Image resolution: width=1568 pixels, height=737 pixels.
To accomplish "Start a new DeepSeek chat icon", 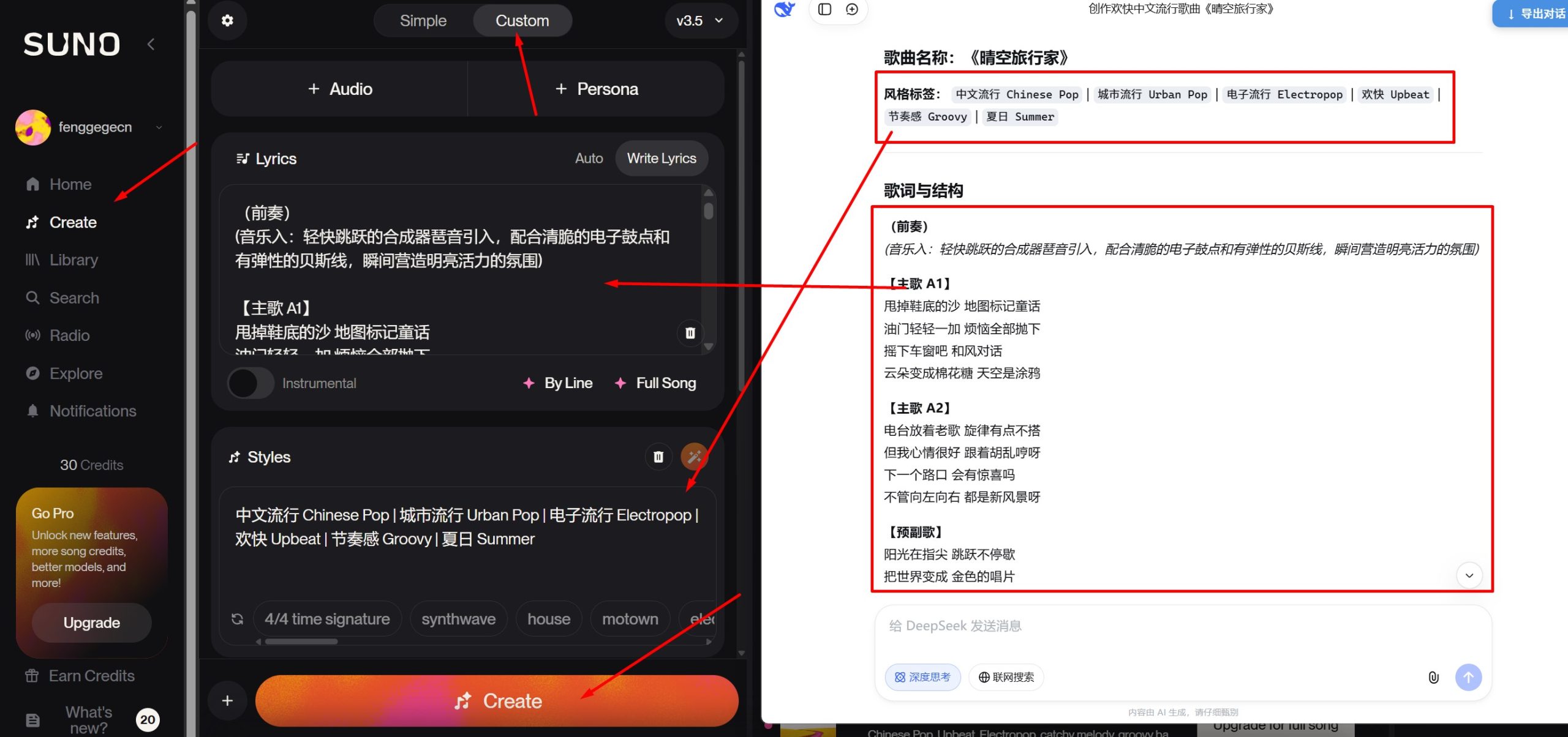I will [852, 9].
